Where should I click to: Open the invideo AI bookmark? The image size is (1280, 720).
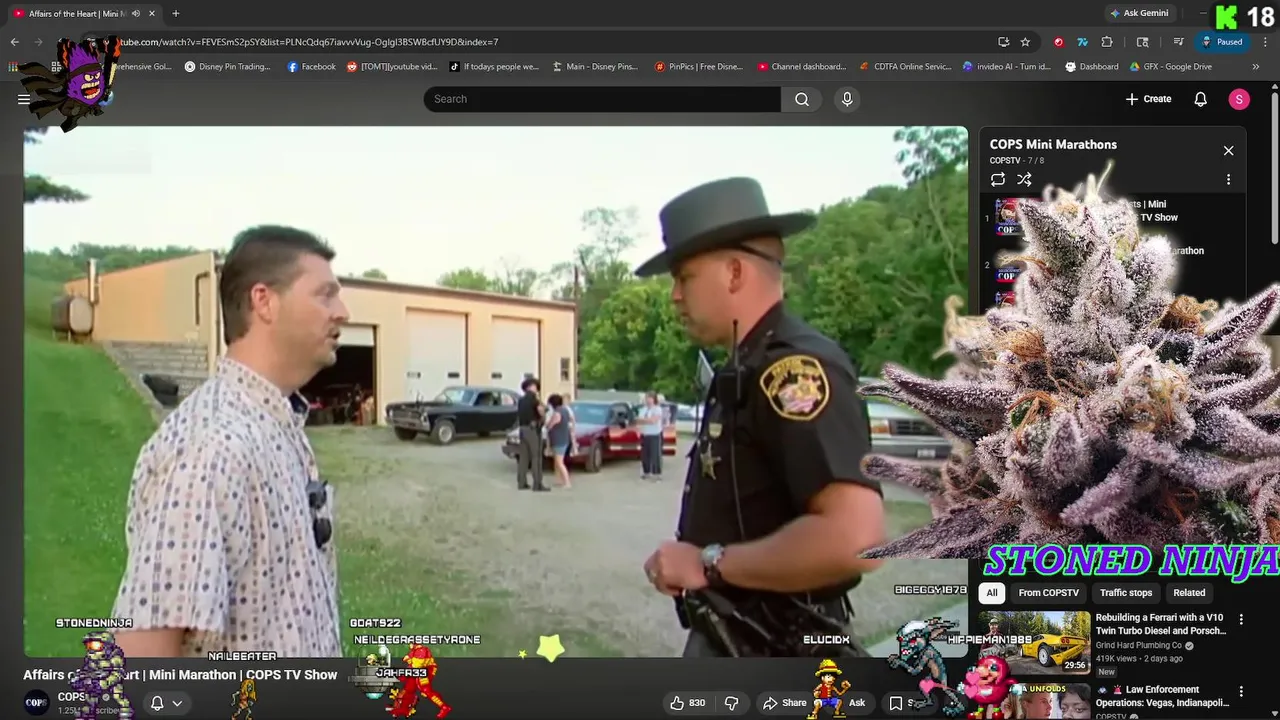tap(1006, 67)
